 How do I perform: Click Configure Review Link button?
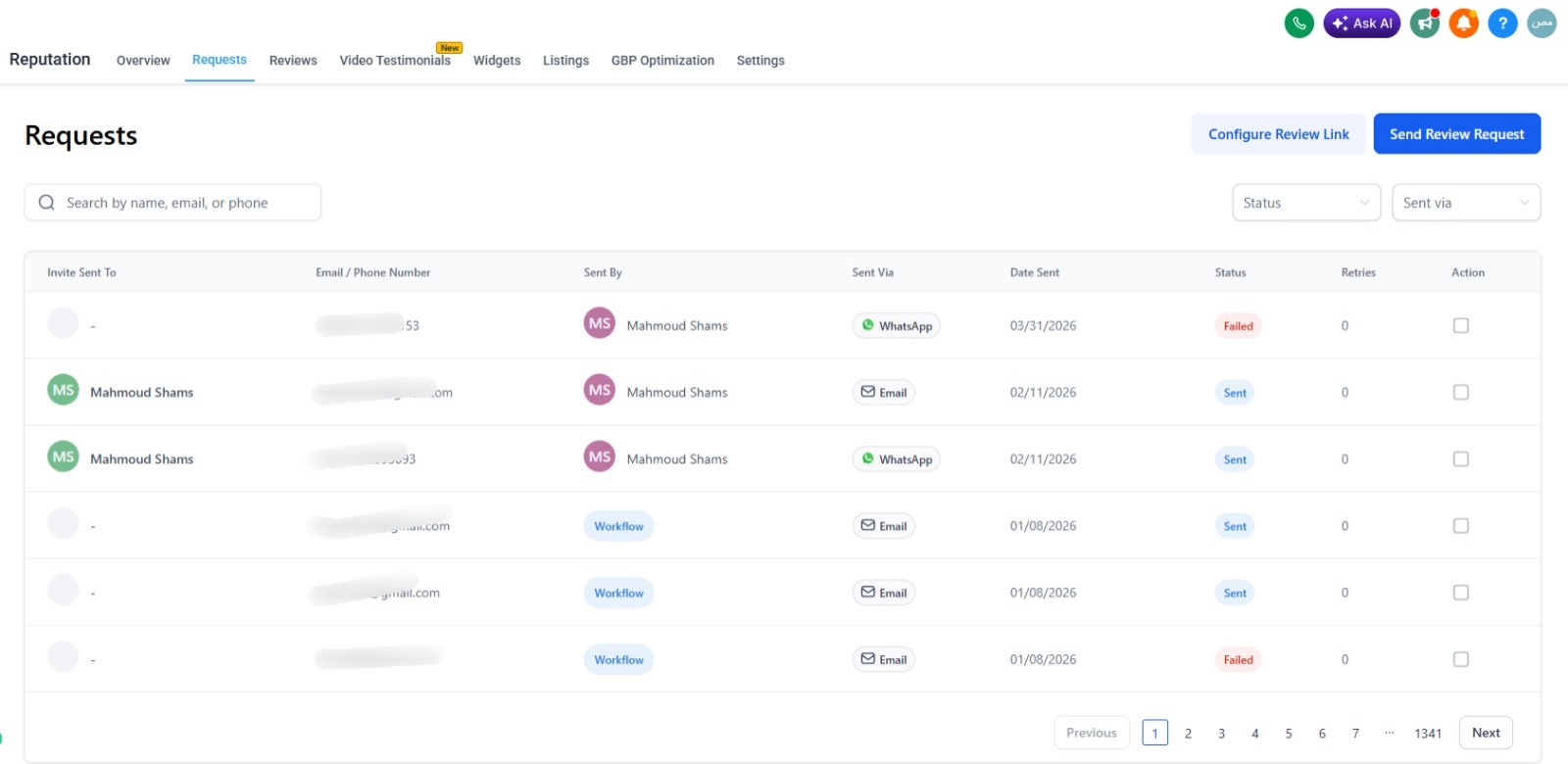[1279, 134]
